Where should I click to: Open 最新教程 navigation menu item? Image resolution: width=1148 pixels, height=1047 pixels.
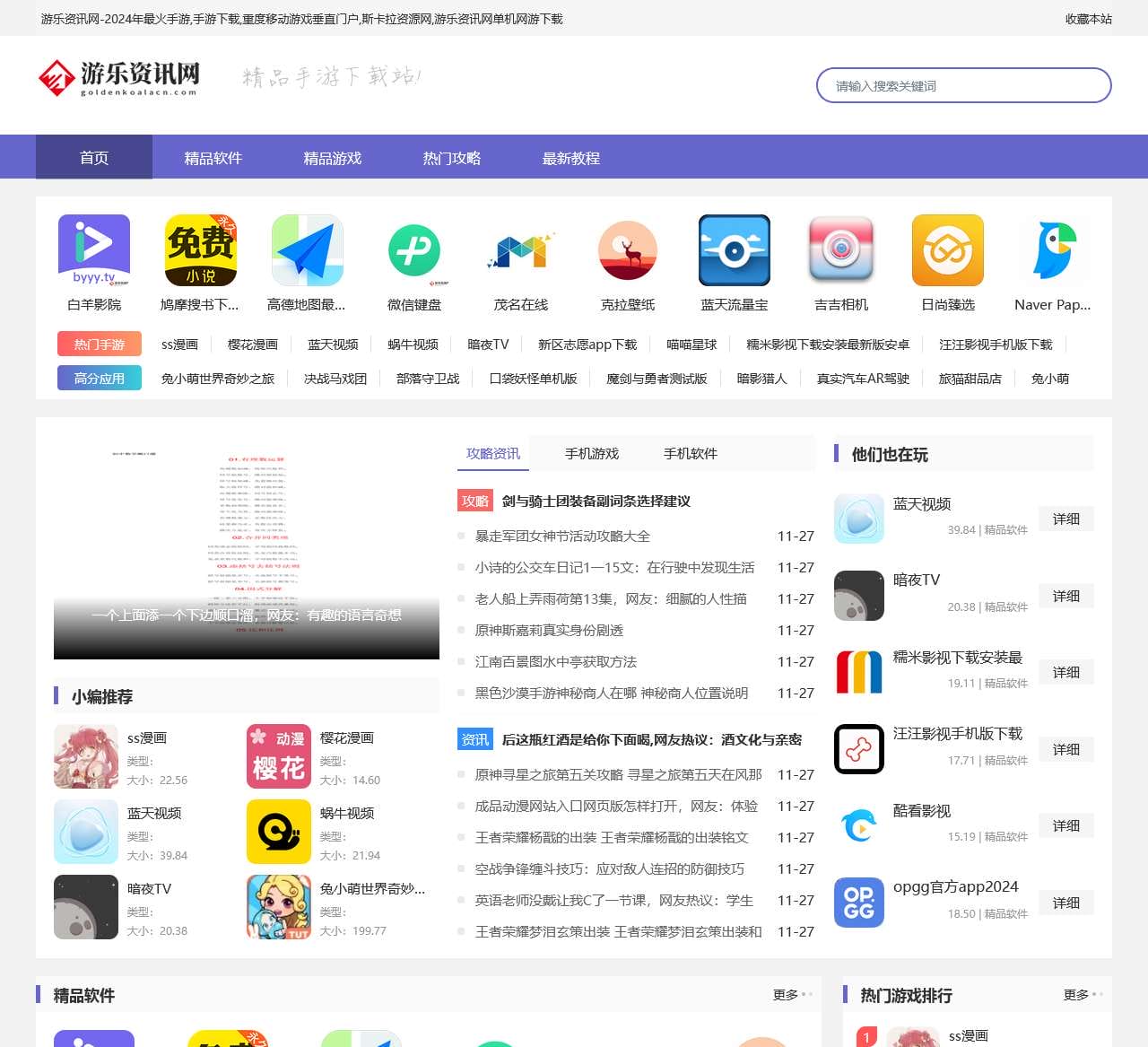[570, 157]
